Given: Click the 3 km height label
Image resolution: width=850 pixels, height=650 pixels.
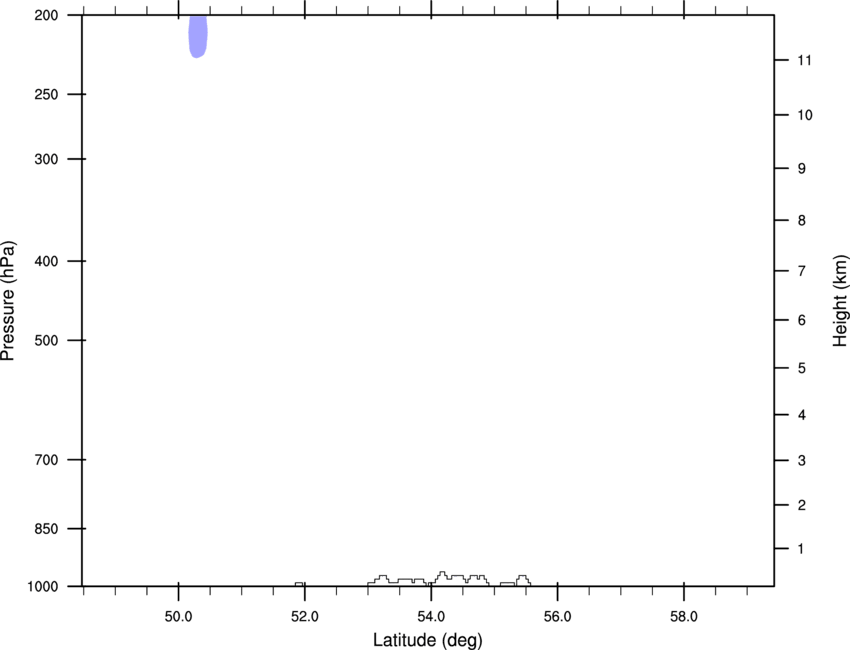Looking at the screenshot, I should click(802, 460).
